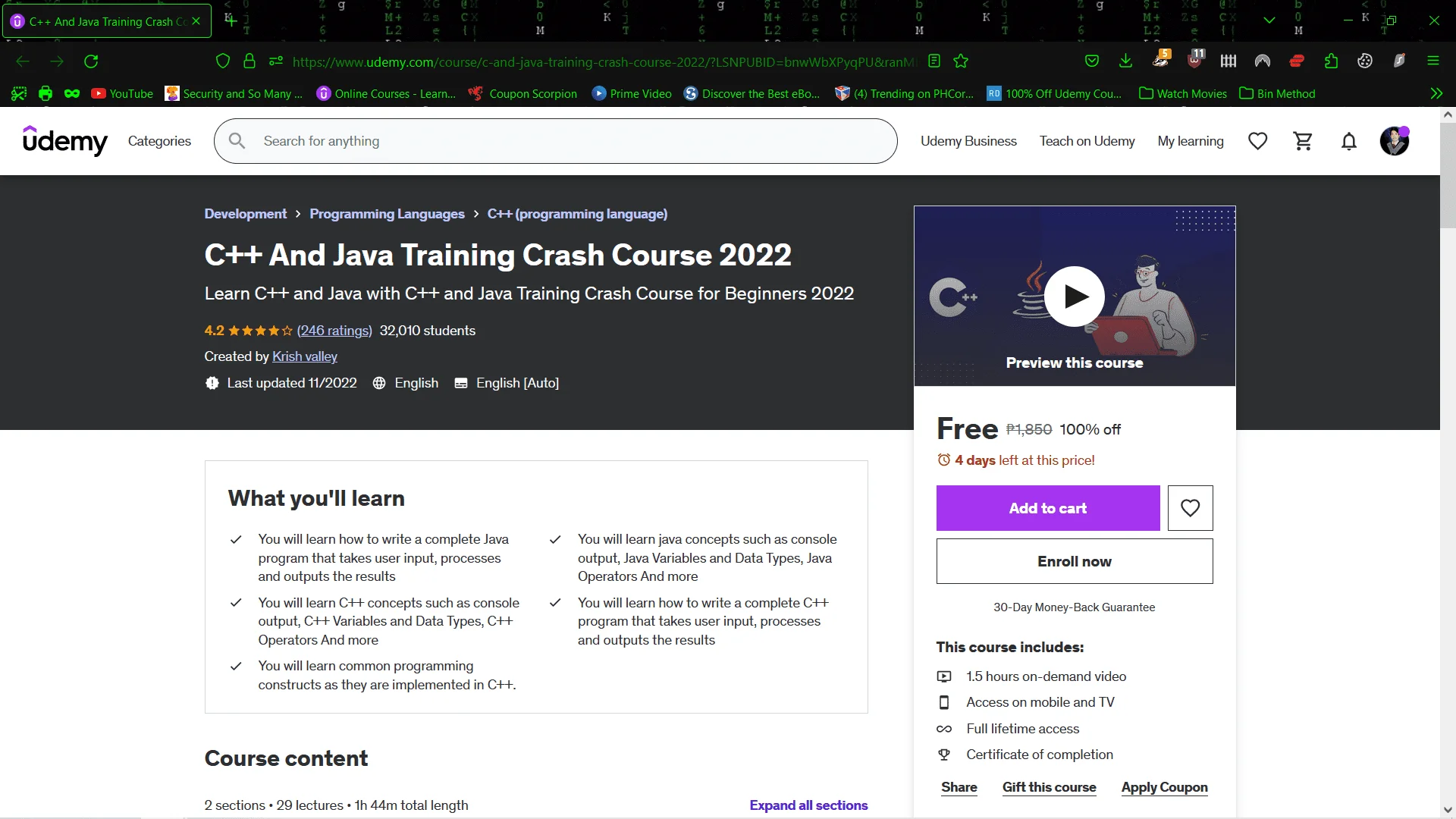Viewport: 1456px width, 819px height.
Task: Open the wishlist heart in the header
Action: pos(1258,141)
